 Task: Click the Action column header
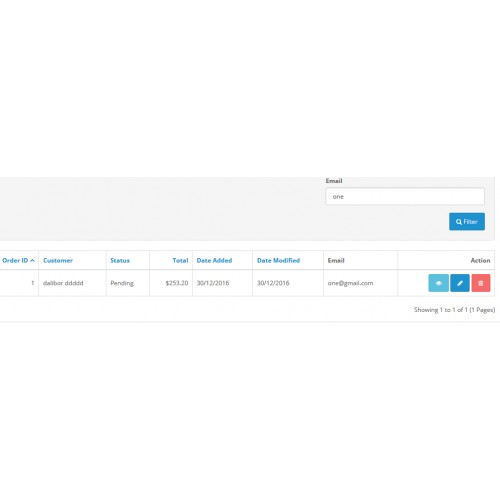[x=480, y=260]
